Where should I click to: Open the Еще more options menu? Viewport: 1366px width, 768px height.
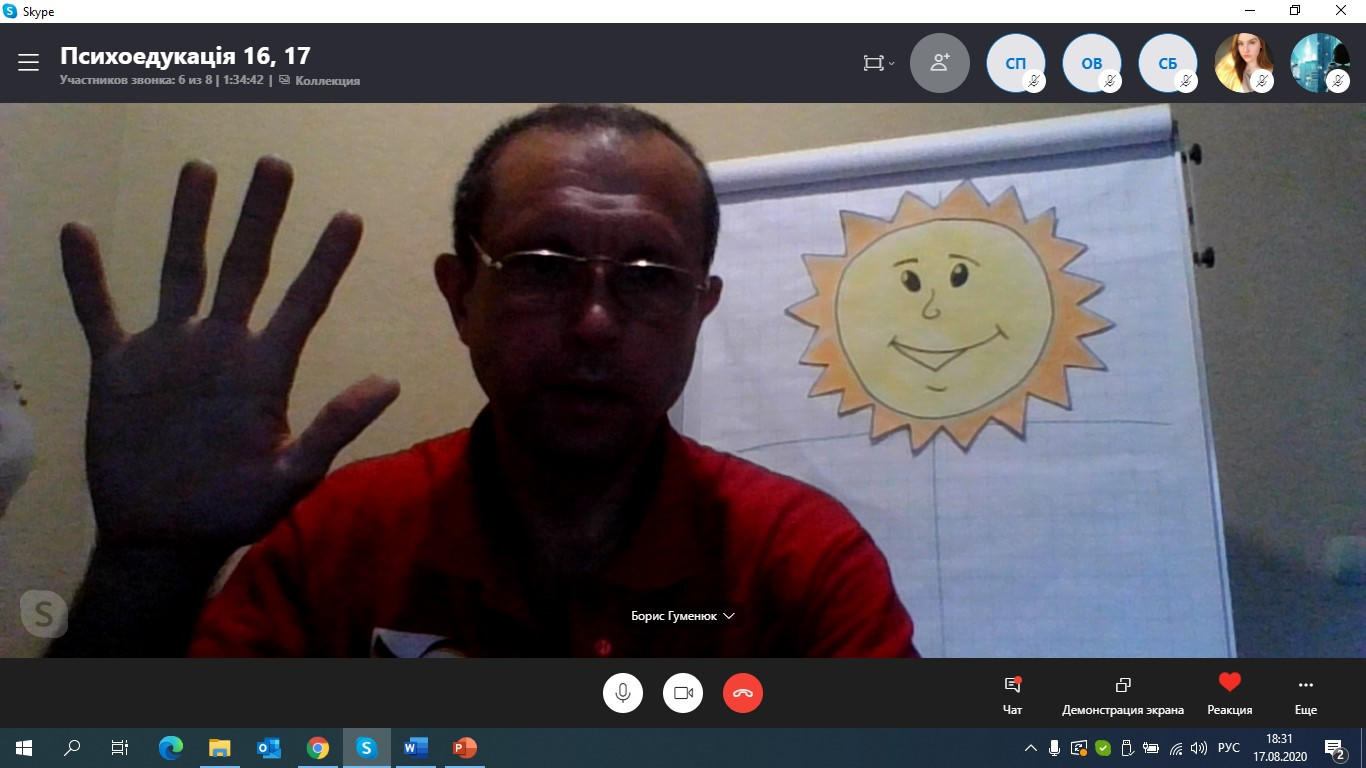tap(1306, 695)
